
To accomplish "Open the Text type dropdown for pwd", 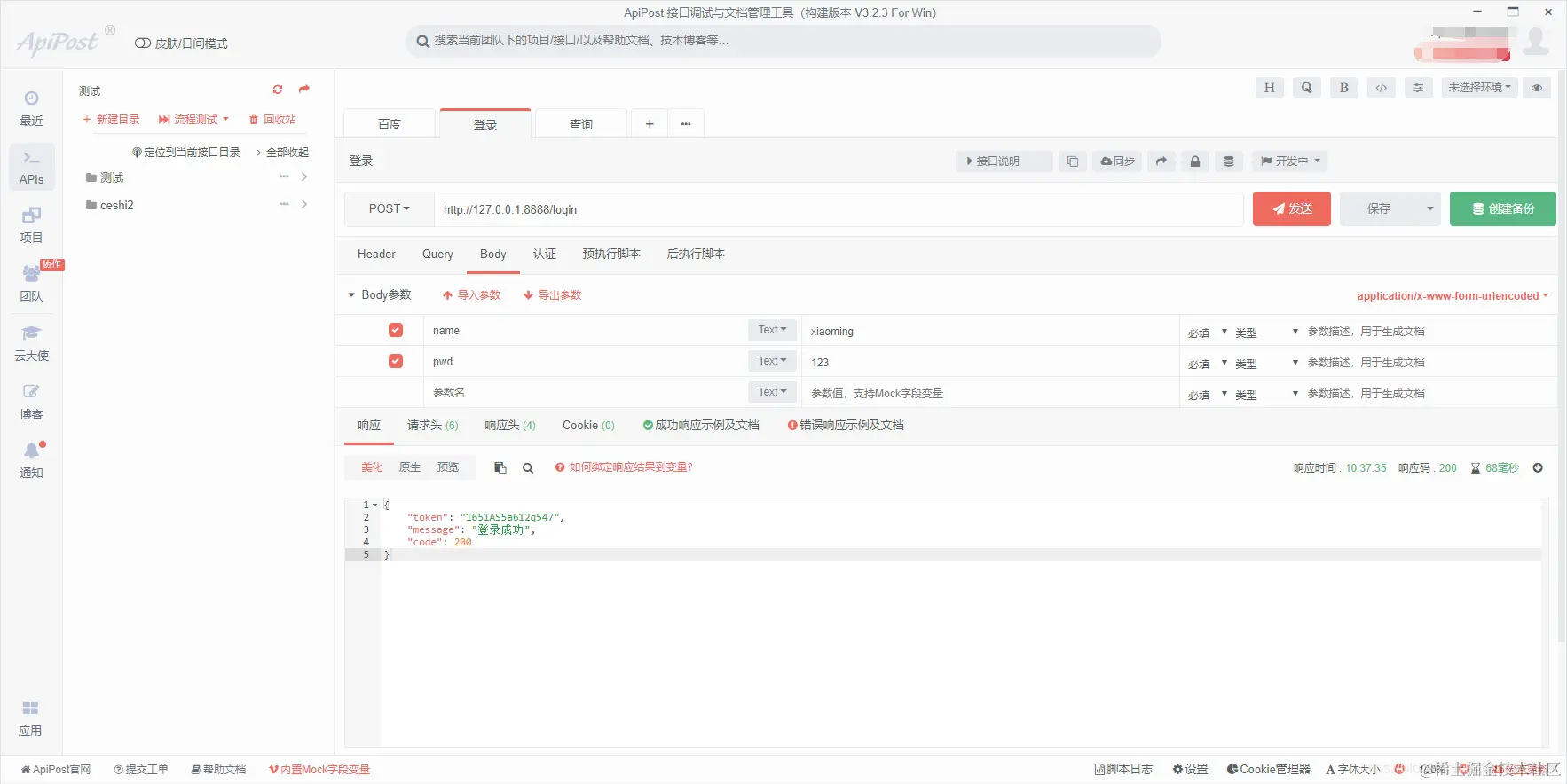I will tap(772, 361).
